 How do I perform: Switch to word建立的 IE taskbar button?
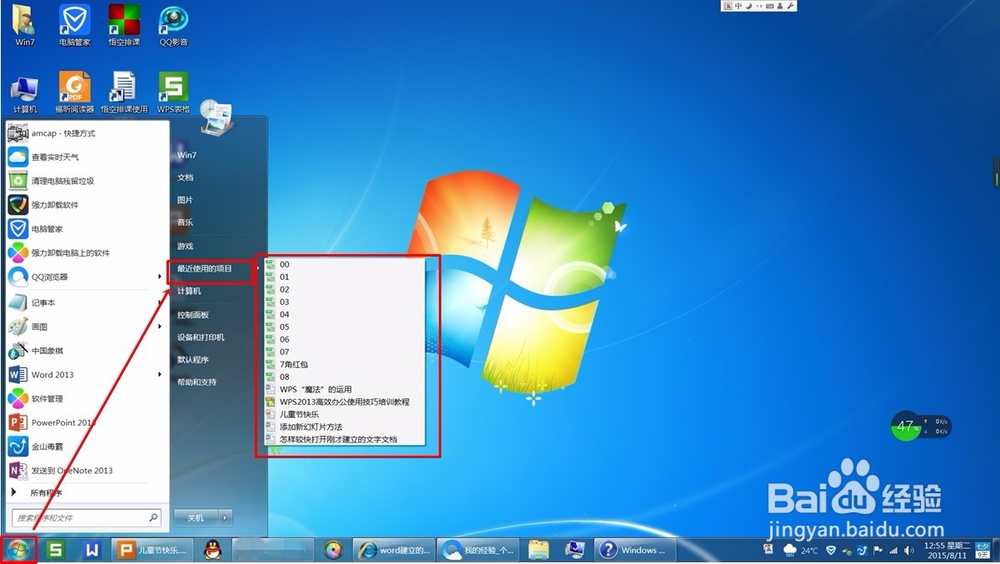(393, 549)
